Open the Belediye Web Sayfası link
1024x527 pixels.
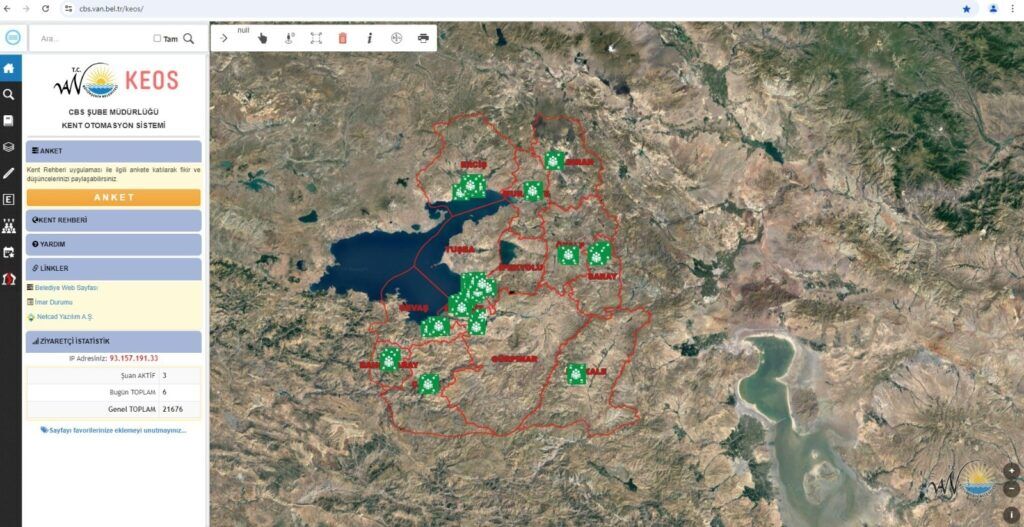point(67,287)
